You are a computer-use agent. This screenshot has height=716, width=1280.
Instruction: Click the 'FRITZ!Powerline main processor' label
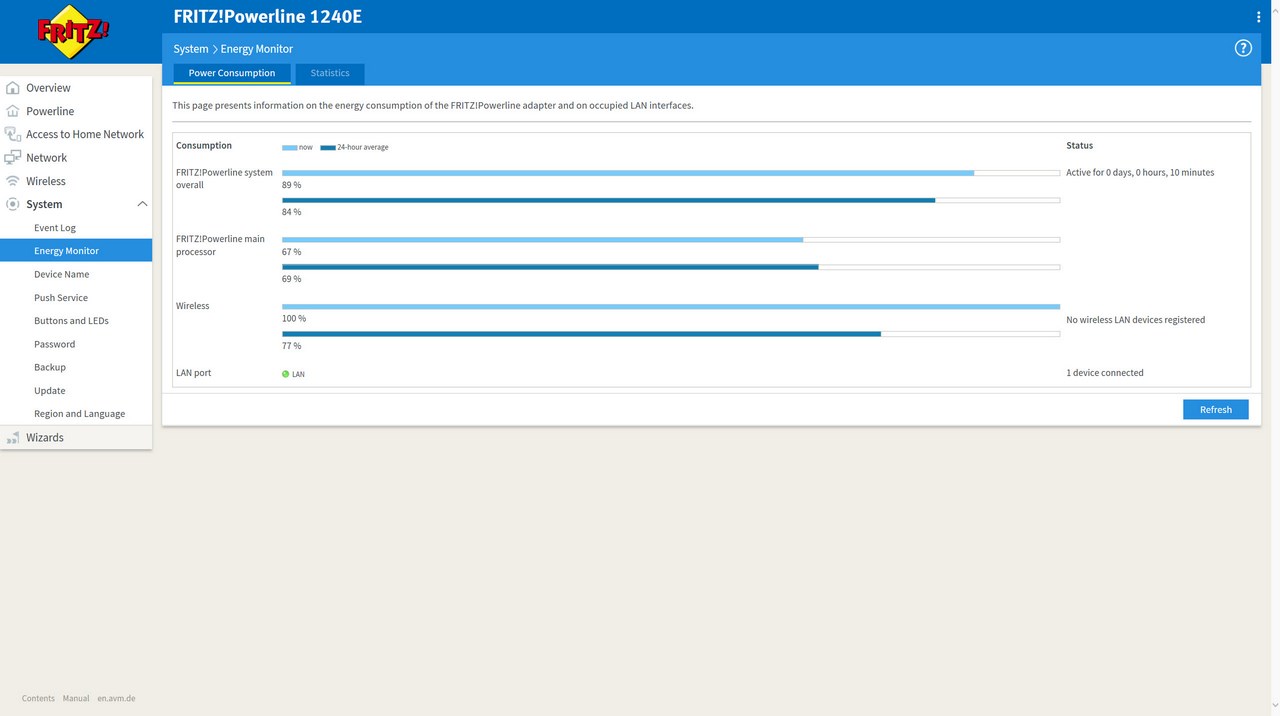pyautogui.click(x=221, y=246)
